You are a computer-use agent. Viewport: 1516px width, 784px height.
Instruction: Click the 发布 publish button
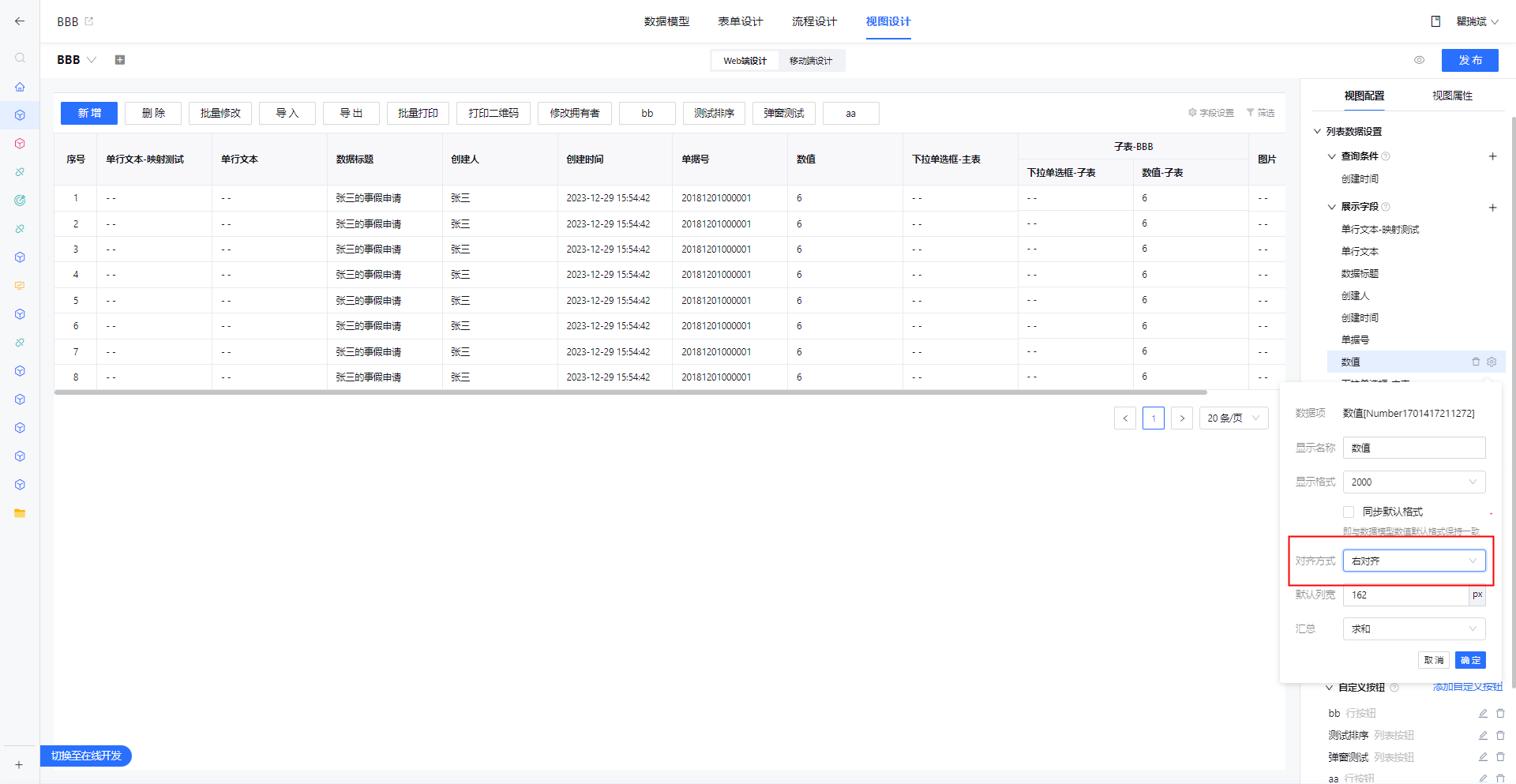tap(1469, 60)
